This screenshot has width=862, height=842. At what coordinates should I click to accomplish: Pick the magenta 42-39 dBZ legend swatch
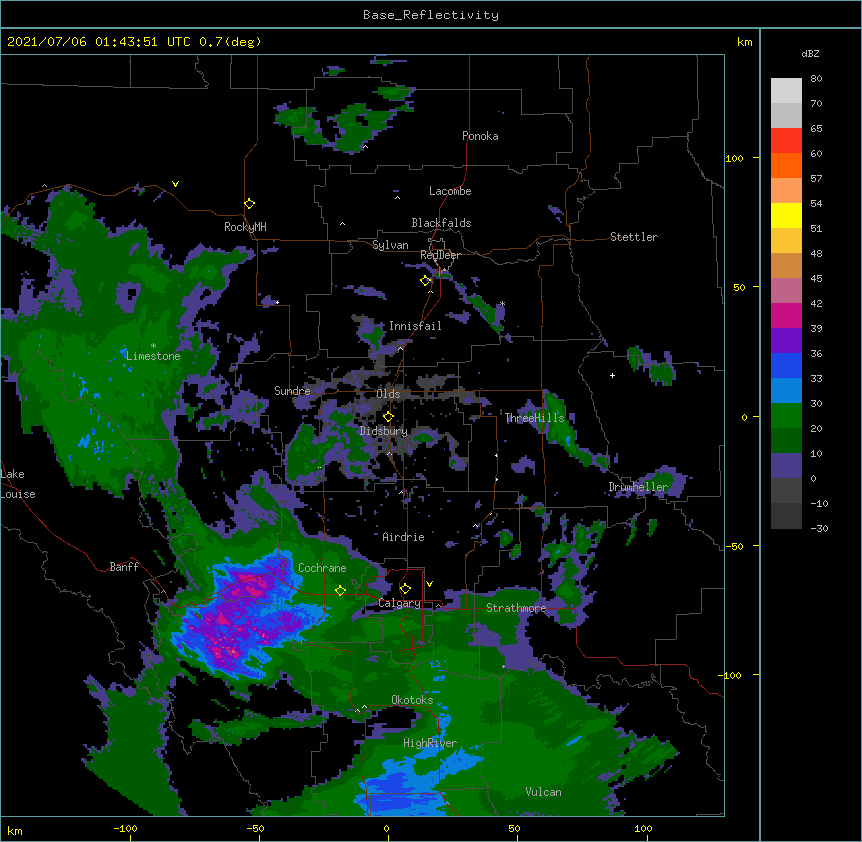point(786,315)
